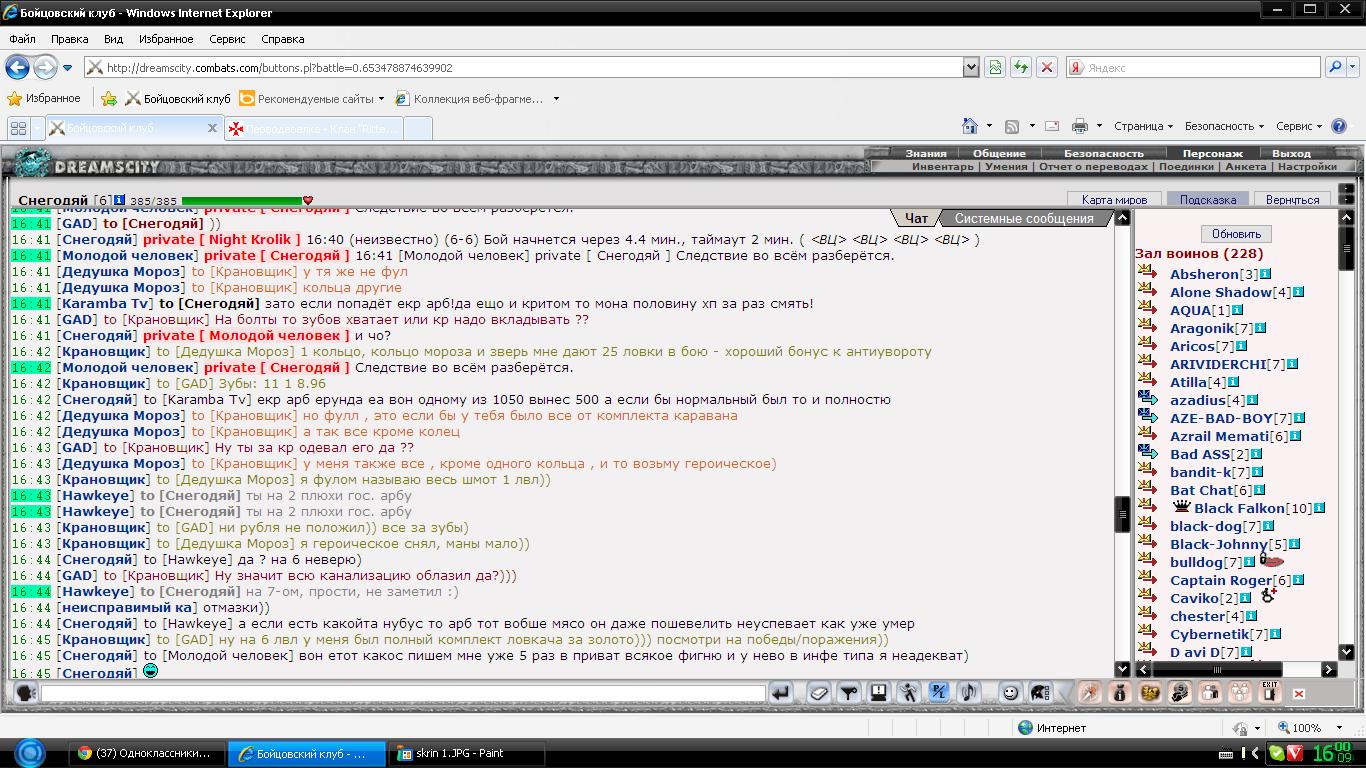Click private-message icon beside Aragonik
The height and width of the screenshot is (768, 1366).
(x=1147, y=328)
